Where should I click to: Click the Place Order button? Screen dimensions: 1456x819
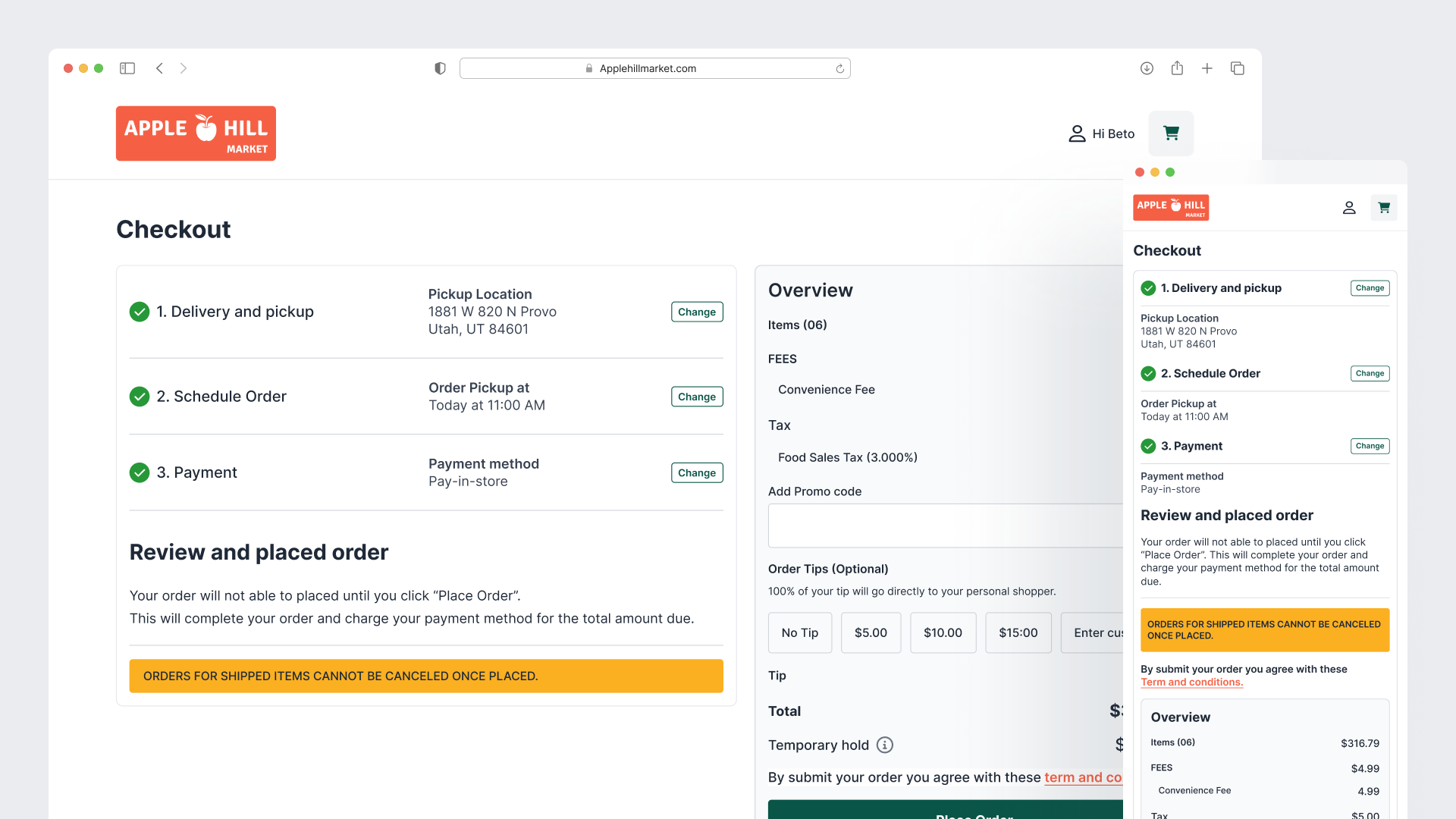(x=946, y=809)
